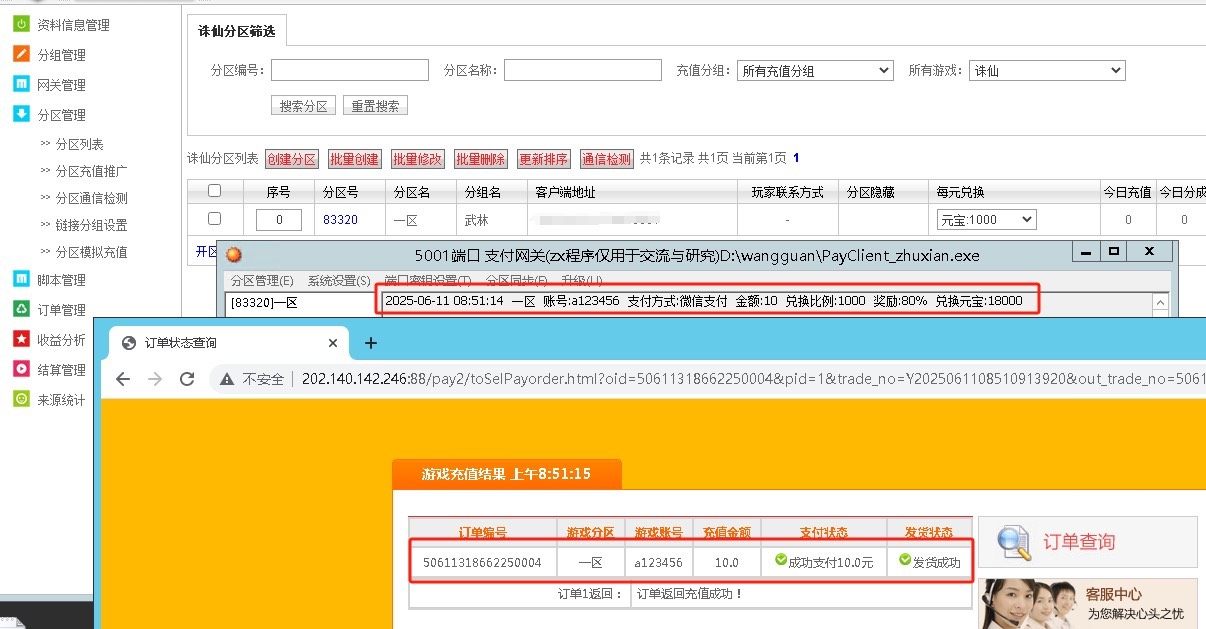
Task: Reload the order status page
Action: 187,379
